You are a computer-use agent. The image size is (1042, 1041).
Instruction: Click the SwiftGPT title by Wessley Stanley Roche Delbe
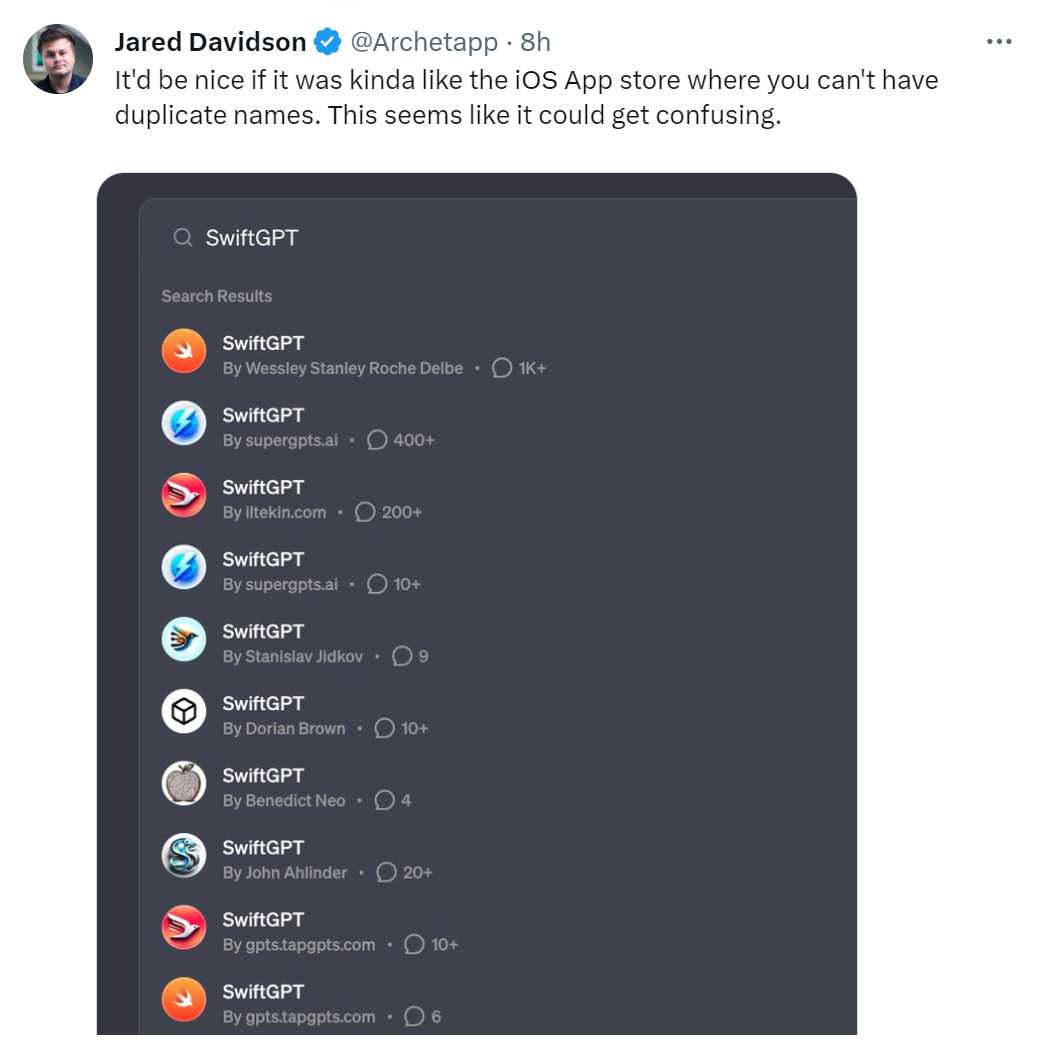(263, 343)
